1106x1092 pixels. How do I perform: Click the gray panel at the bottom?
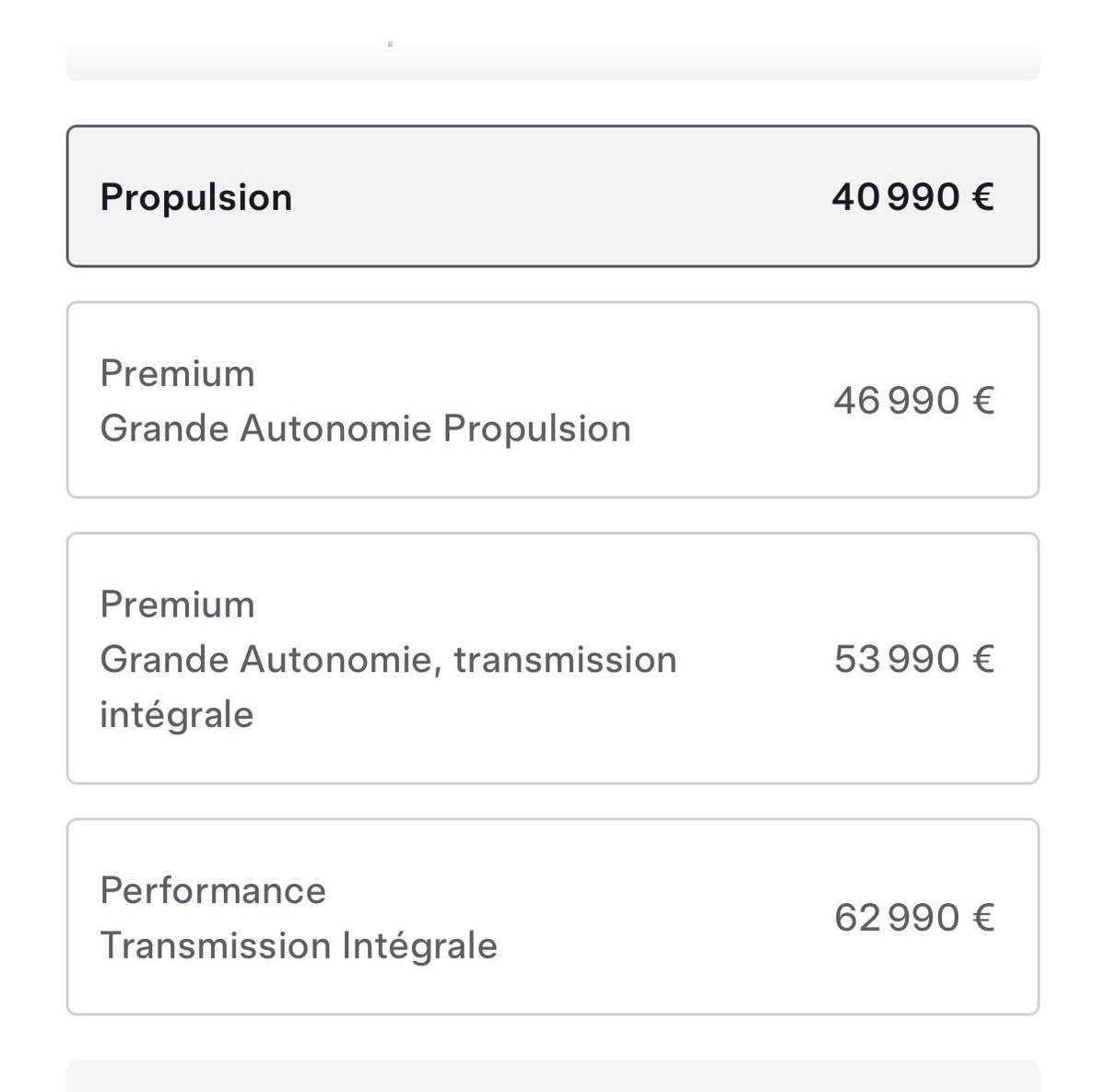(x=553, y=1075)
